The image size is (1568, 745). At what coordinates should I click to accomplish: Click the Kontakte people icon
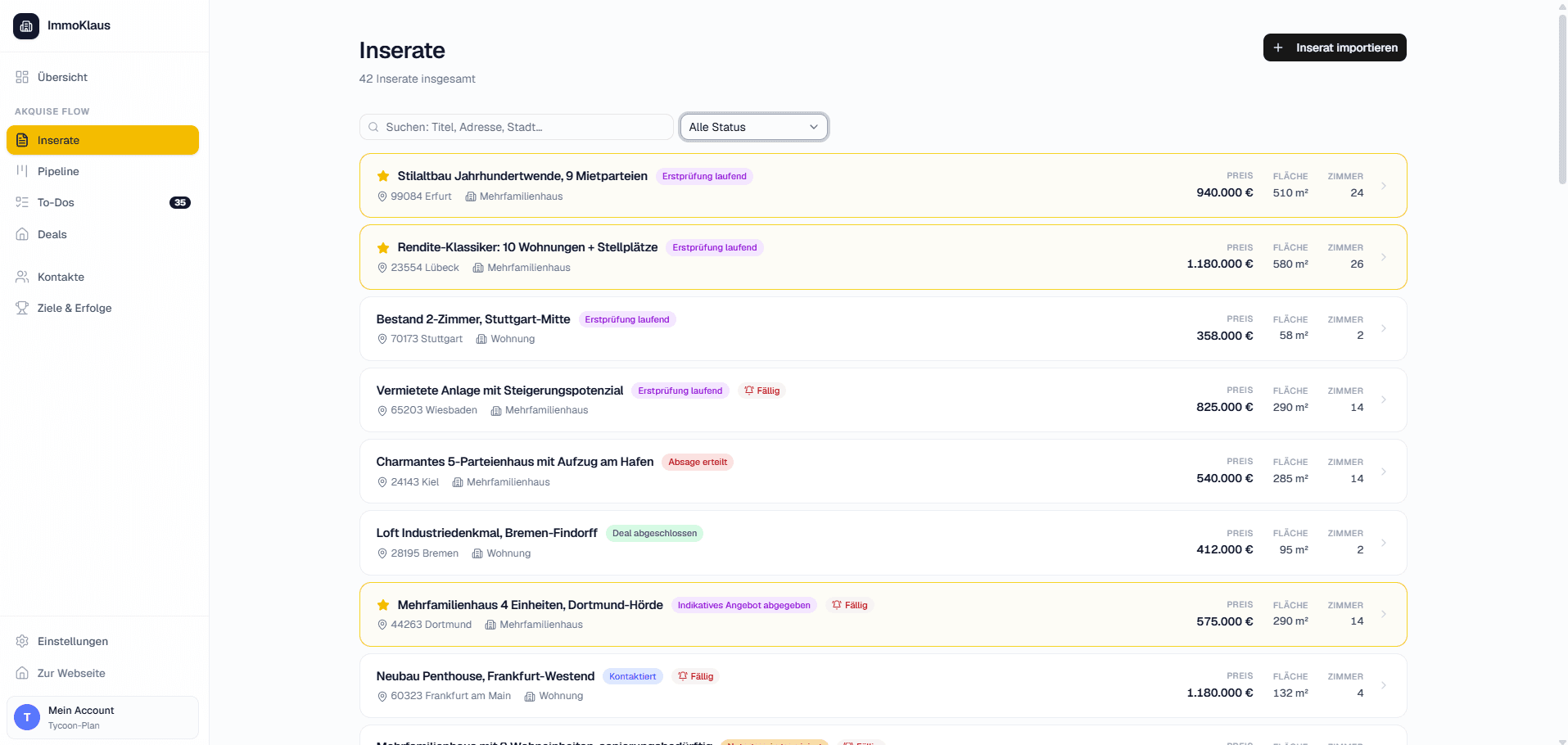pos(22,277)
